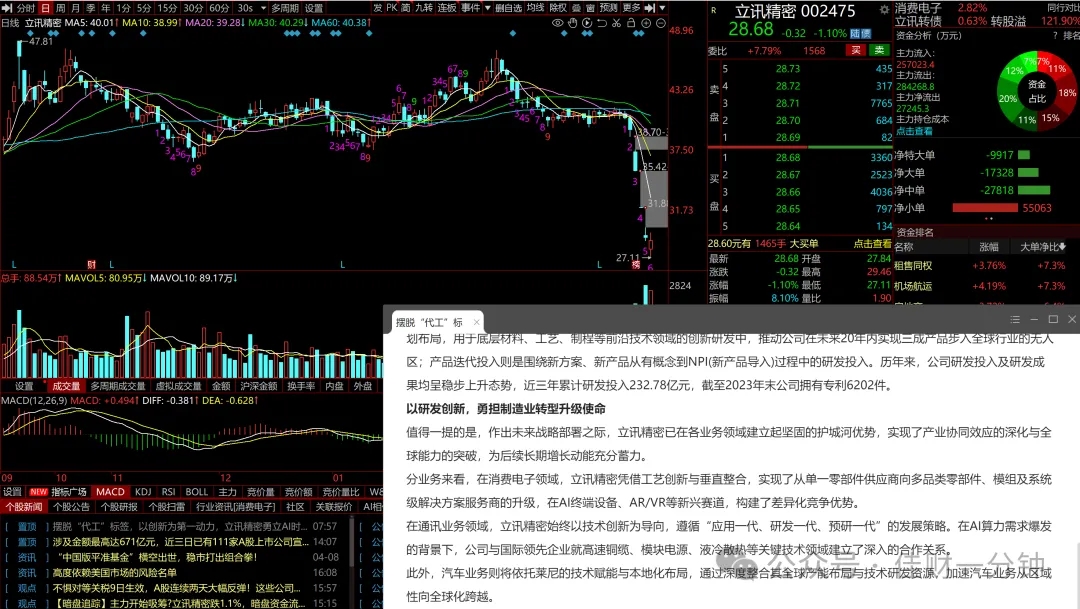The image size is (1080, 609).
Task: Click the PK compare toolbar icon
Action: pyautogui.click(x=392, y=8)
